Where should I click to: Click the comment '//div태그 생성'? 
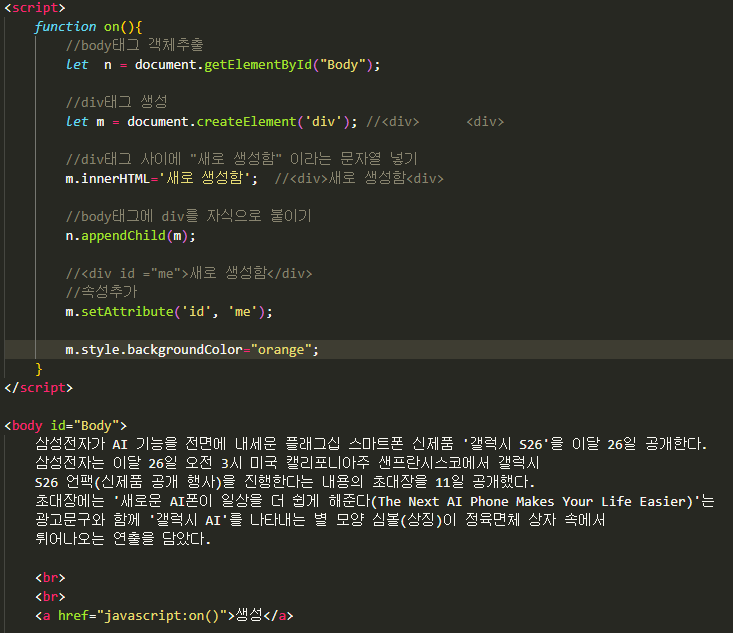coord(116,102)
